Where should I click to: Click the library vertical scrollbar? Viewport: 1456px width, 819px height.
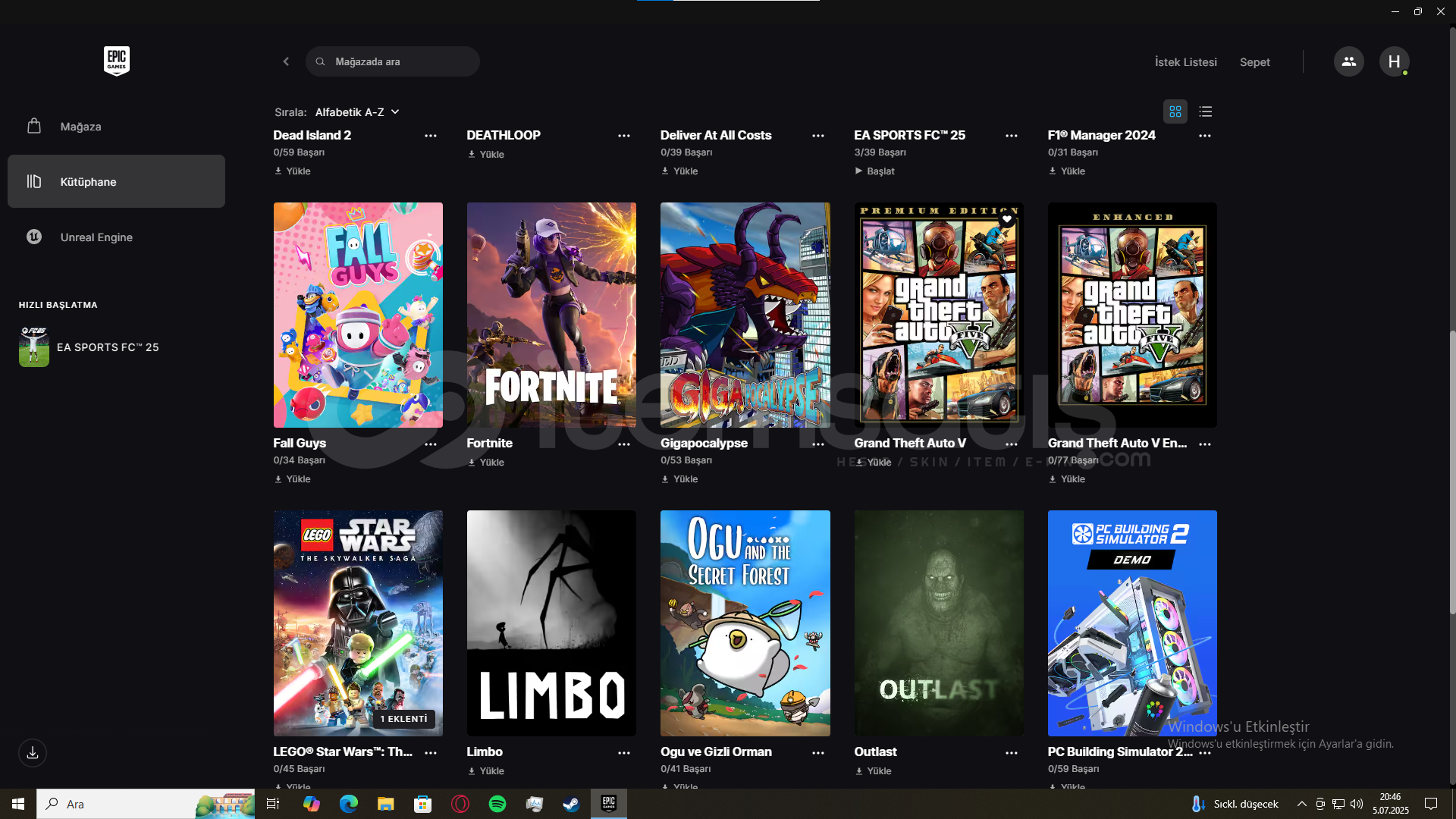click(x=1452, y=472)
